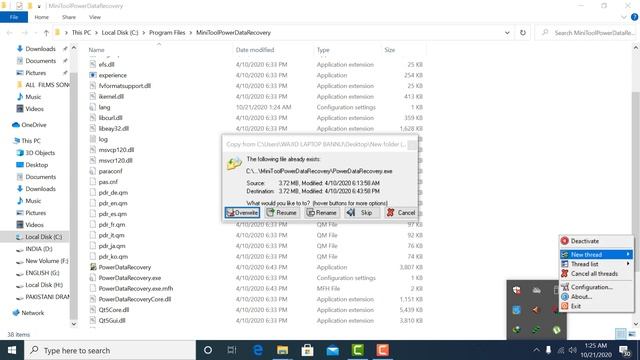Screen dimensions: 640x360
Task: Select the pdr_en.qm file
Action: tap(113, 203)
